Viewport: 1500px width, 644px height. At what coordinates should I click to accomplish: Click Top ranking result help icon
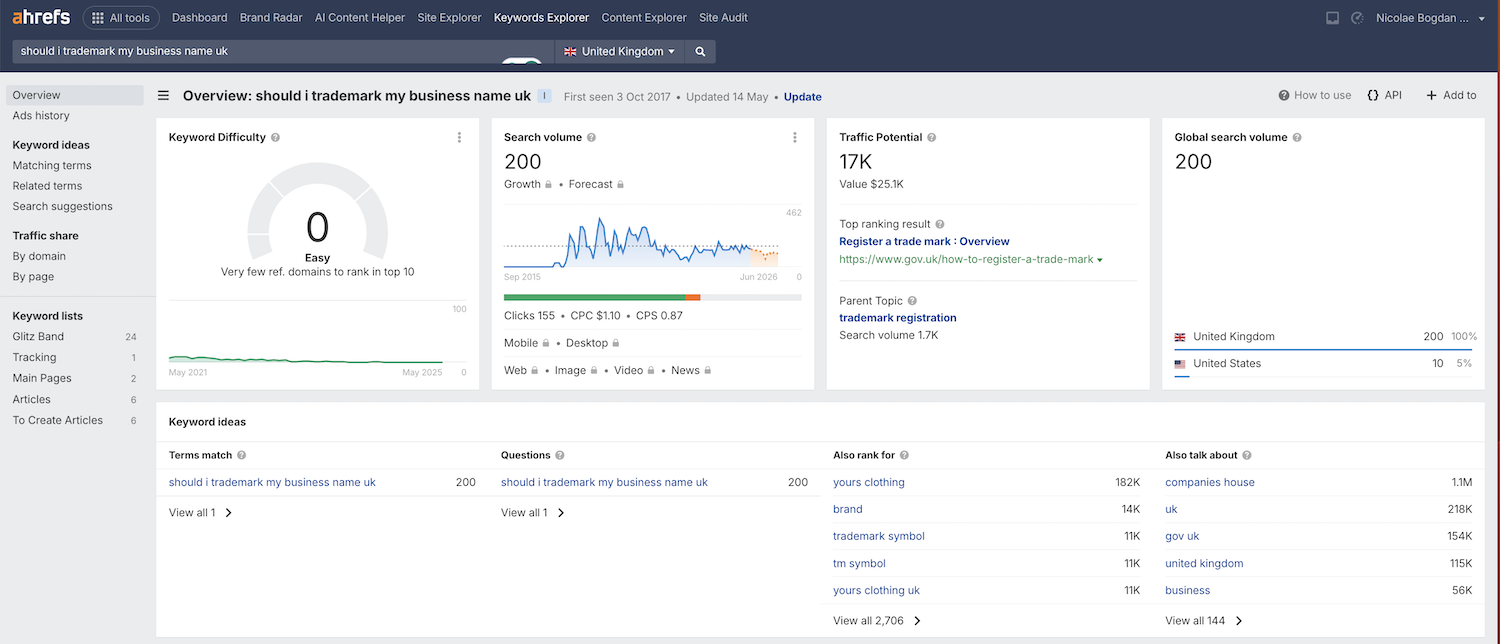click(x=940, y=225)
